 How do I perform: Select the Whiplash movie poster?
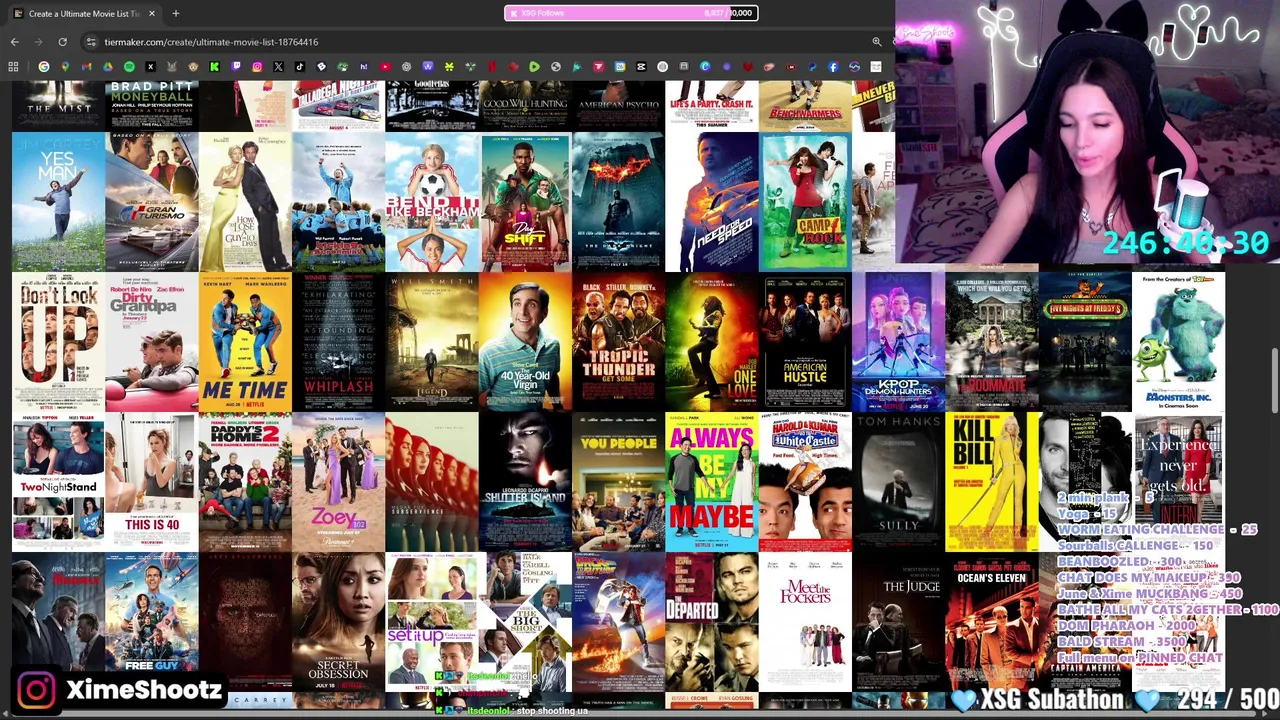point(338,342)
